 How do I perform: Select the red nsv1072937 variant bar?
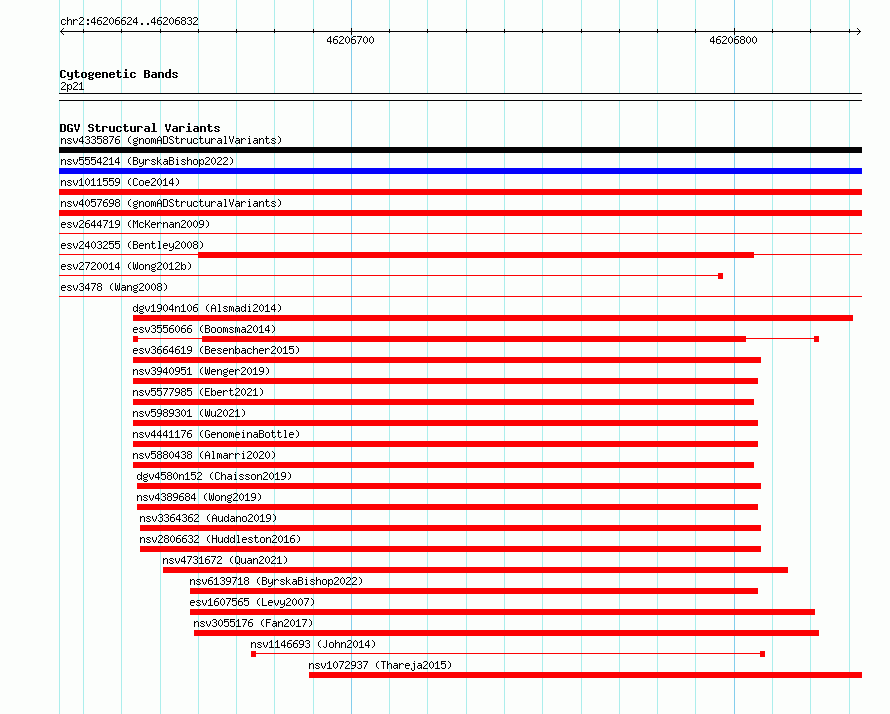tap(585, 675)
